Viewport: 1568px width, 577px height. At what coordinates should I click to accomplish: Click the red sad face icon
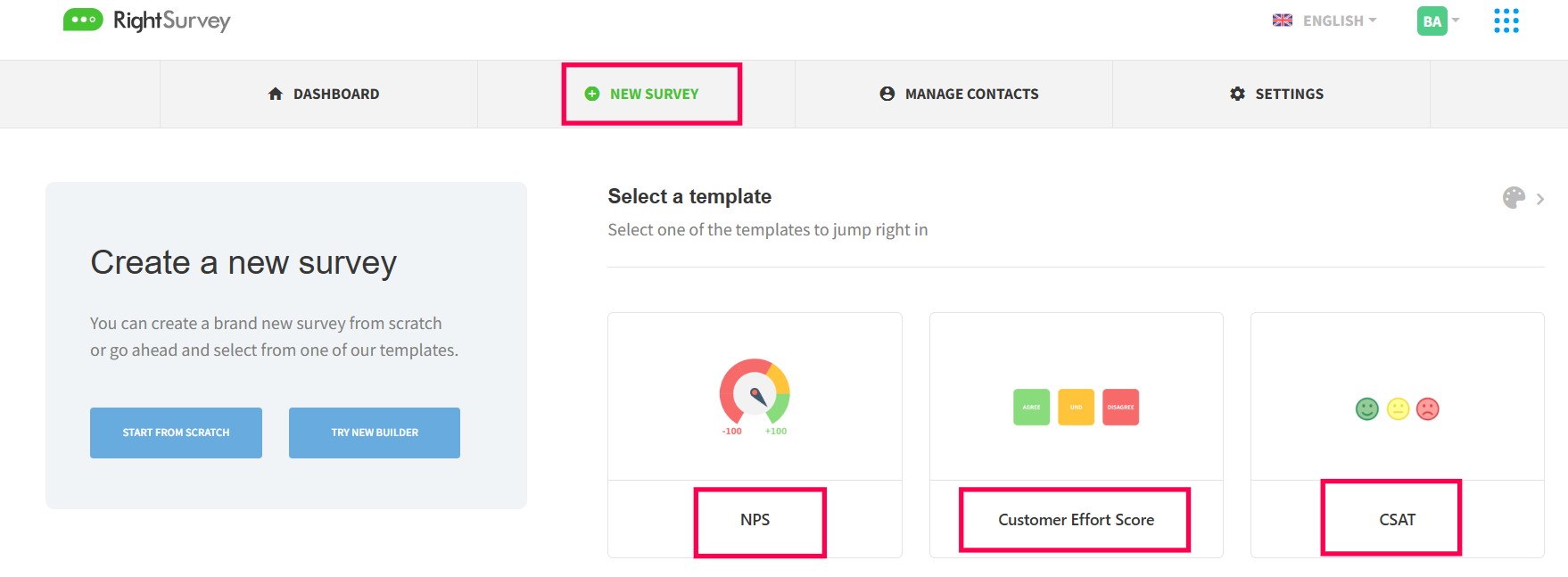(1428, 408)
